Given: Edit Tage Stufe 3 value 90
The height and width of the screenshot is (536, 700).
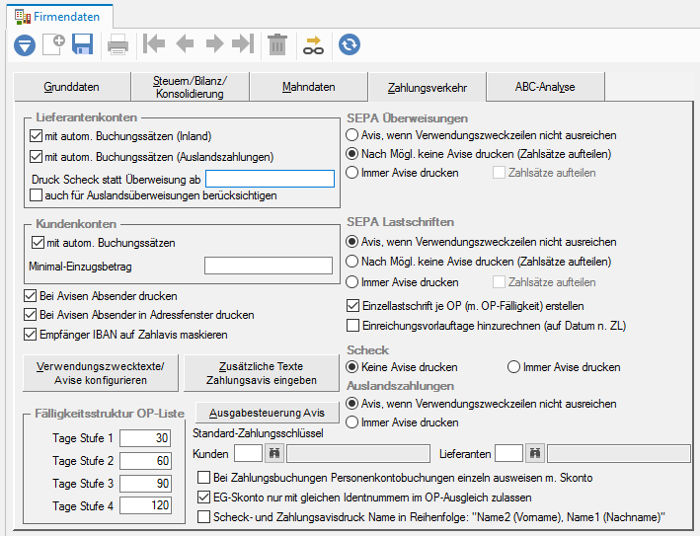Looking at the screenshot, I should (x=145, y=483).
